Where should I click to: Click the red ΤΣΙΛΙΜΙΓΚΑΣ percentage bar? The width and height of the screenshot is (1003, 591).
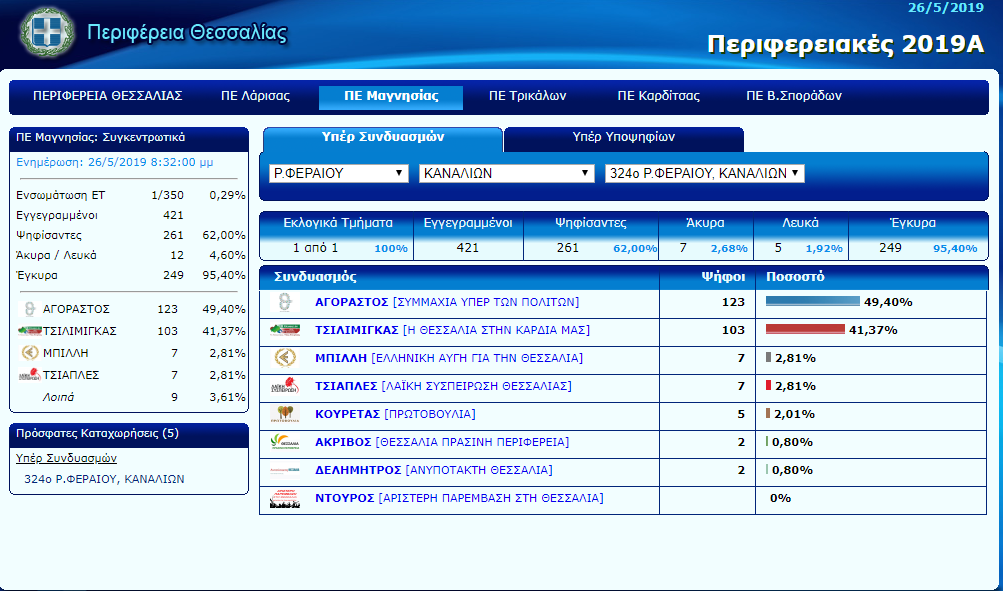tap(805, 330)
